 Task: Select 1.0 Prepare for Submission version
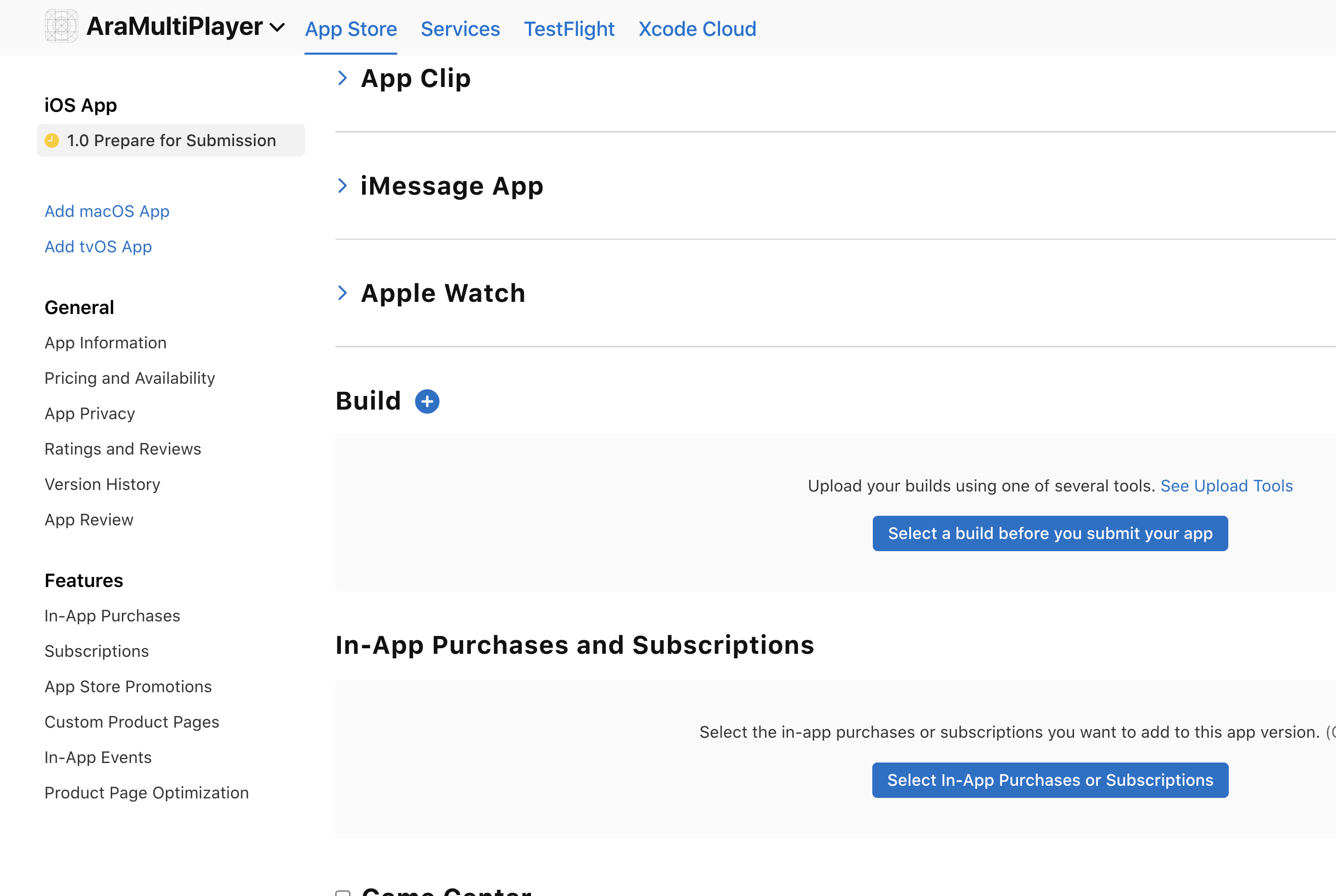(171, 141)
